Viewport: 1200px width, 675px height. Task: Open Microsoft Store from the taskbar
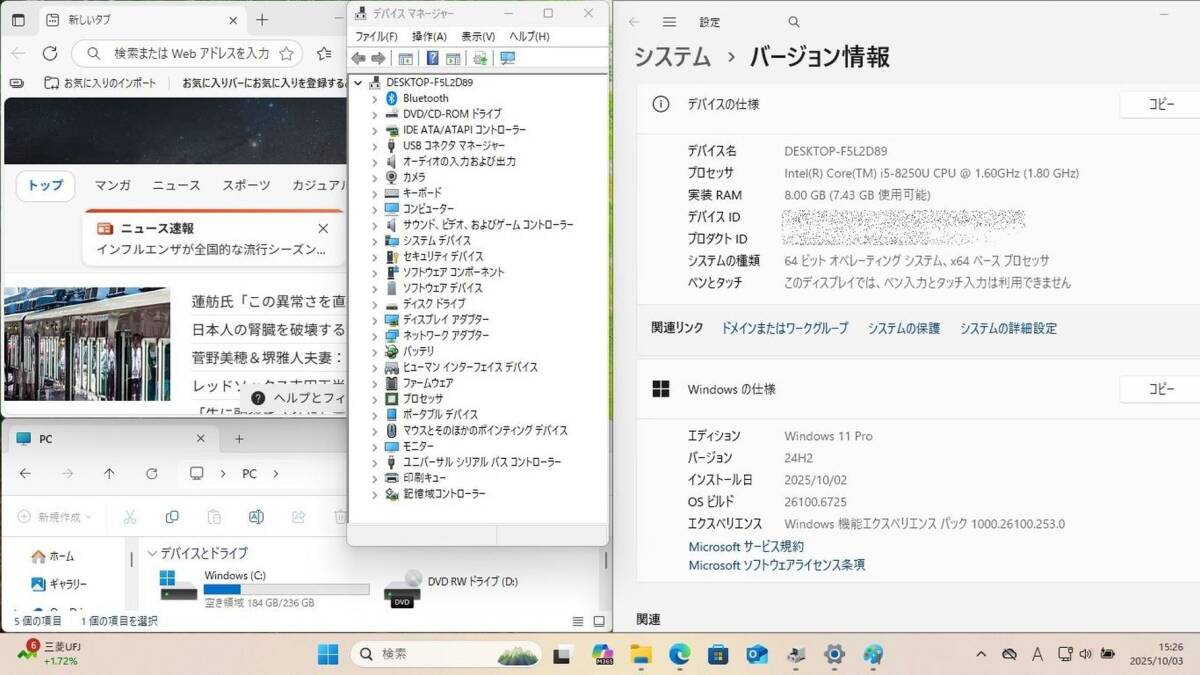717,654
